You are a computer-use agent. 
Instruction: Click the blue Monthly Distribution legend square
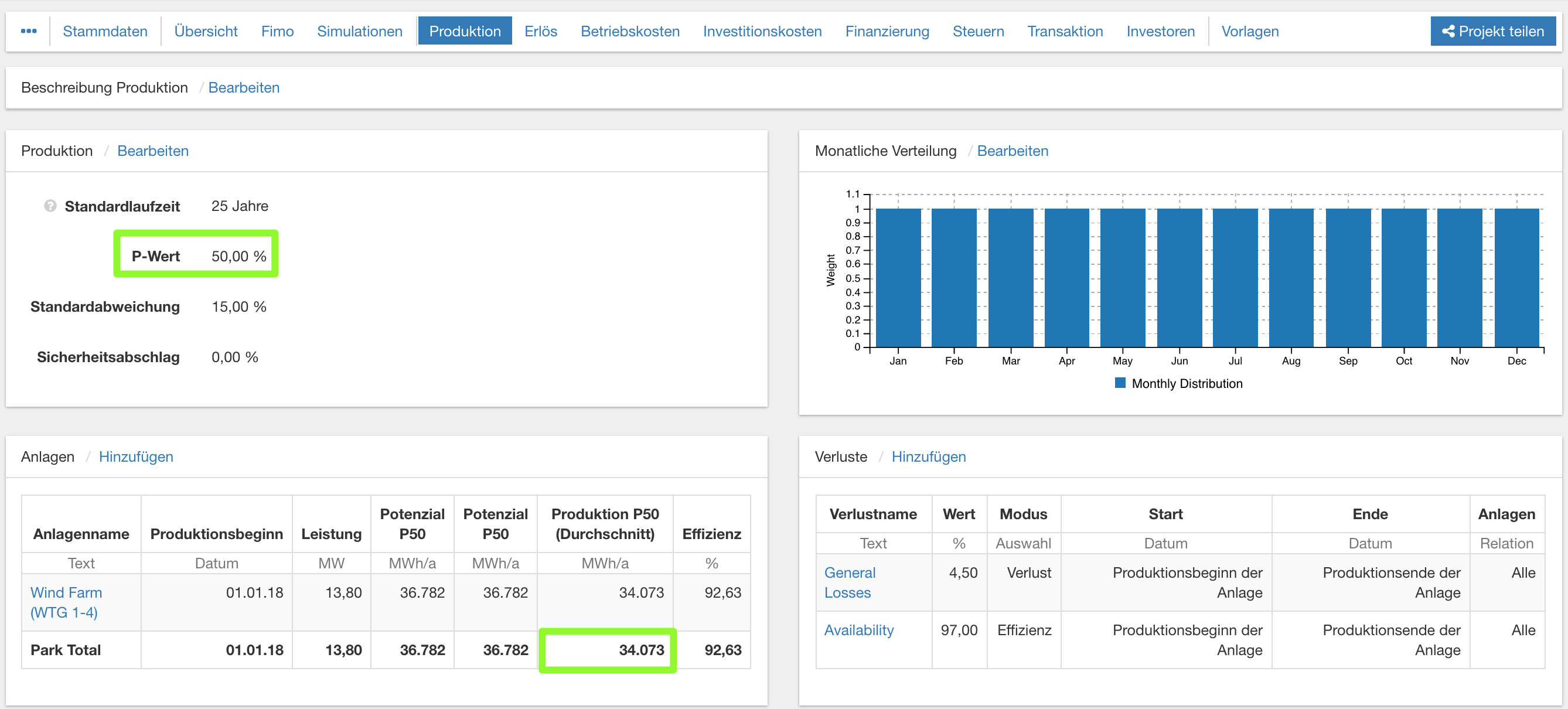pos(1119,383)
